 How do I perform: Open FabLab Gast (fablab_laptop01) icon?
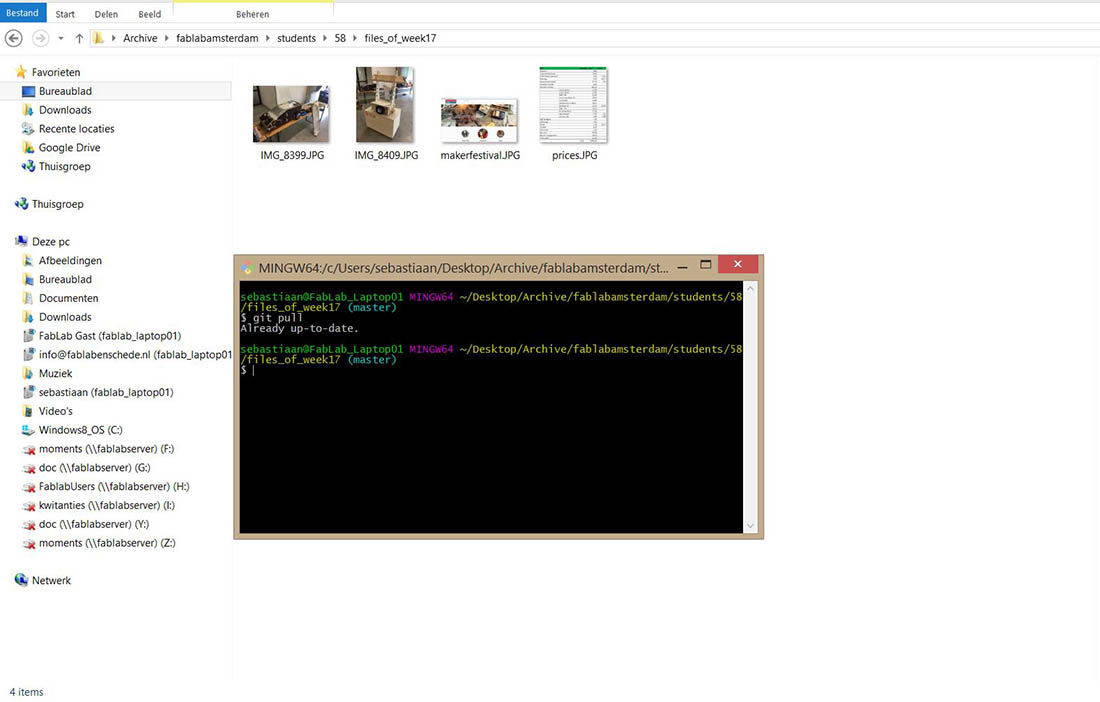pos(28,335)
